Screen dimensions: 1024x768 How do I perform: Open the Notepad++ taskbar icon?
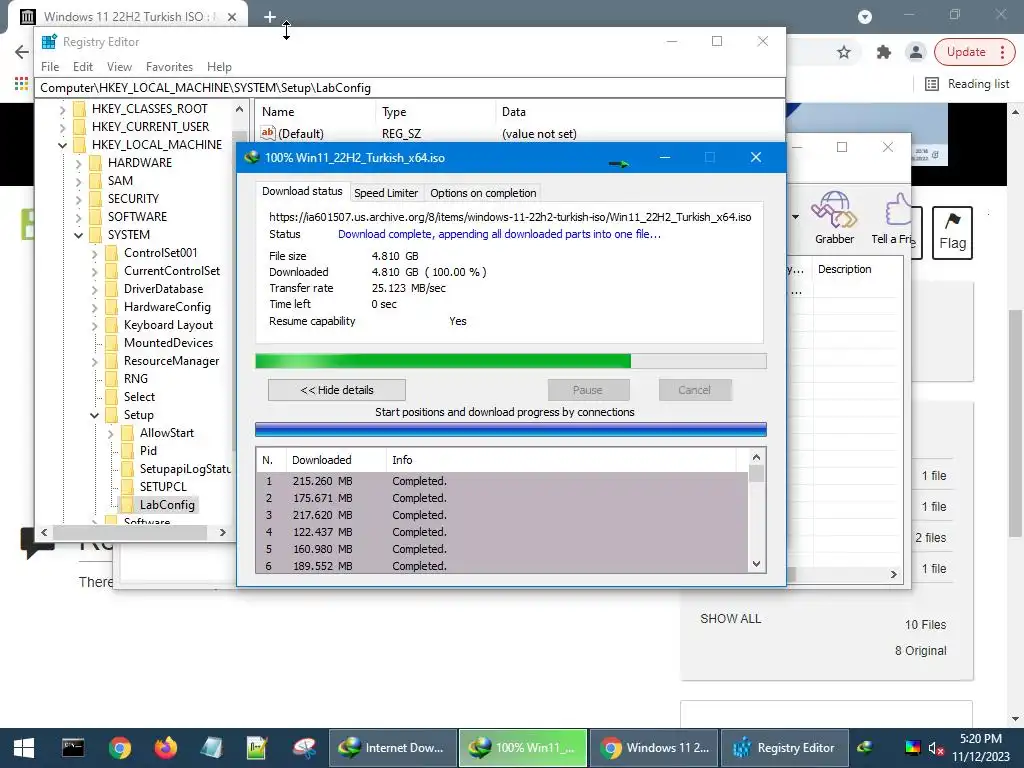click(257, 748)
